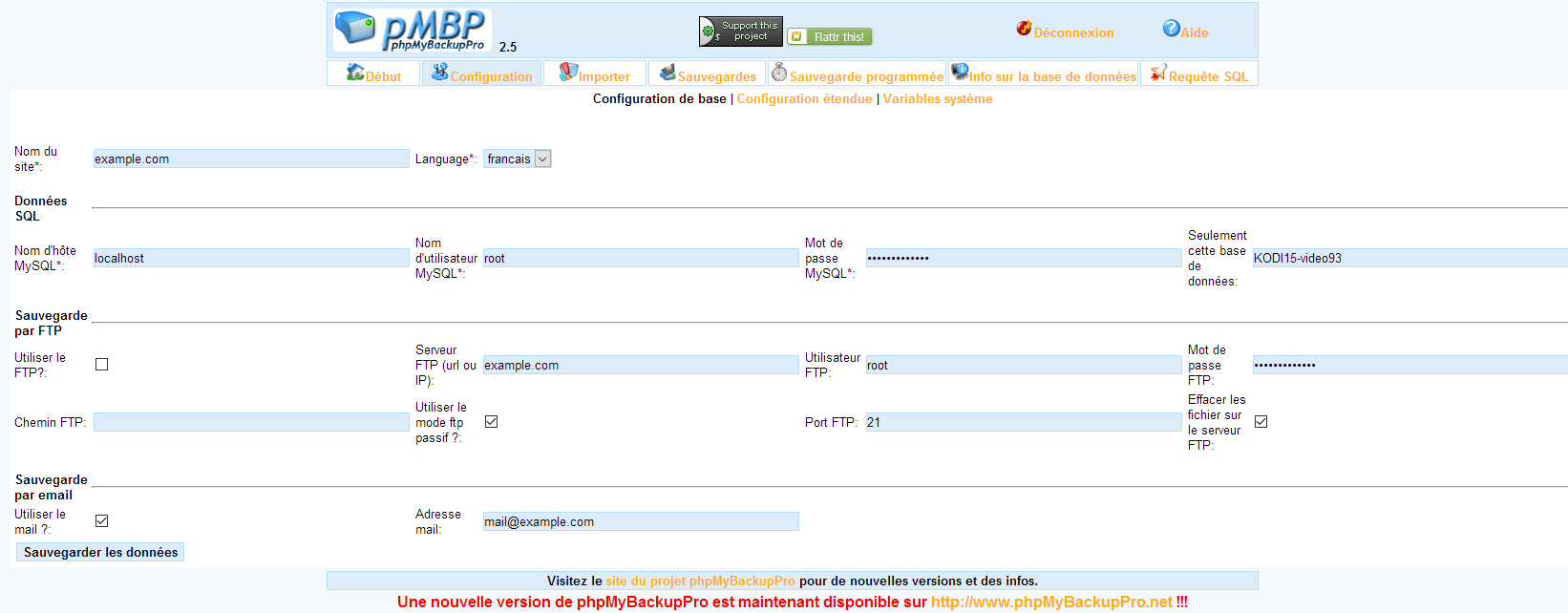Click the pMBP phpMyBackupPro logo

click(412, 31)
